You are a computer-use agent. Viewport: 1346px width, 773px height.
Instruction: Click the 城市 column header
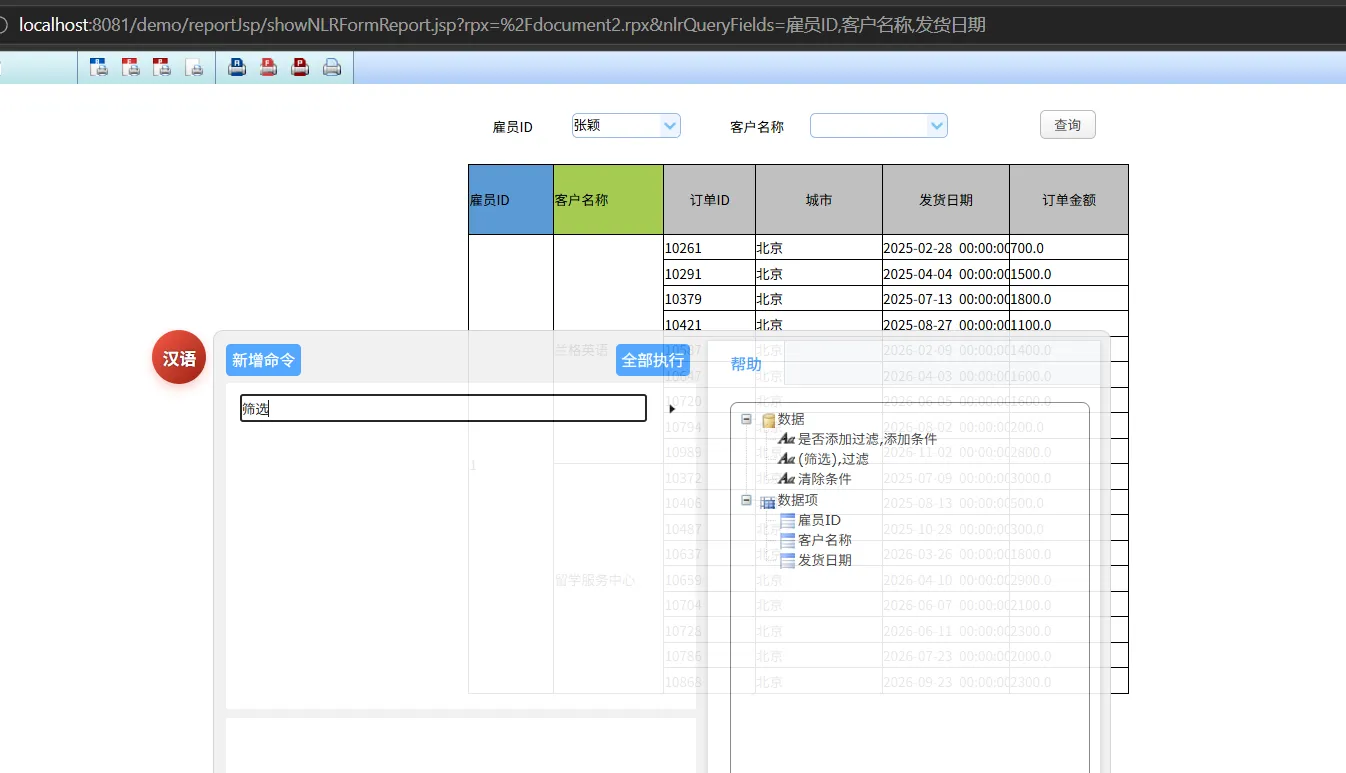pos(819,200)
